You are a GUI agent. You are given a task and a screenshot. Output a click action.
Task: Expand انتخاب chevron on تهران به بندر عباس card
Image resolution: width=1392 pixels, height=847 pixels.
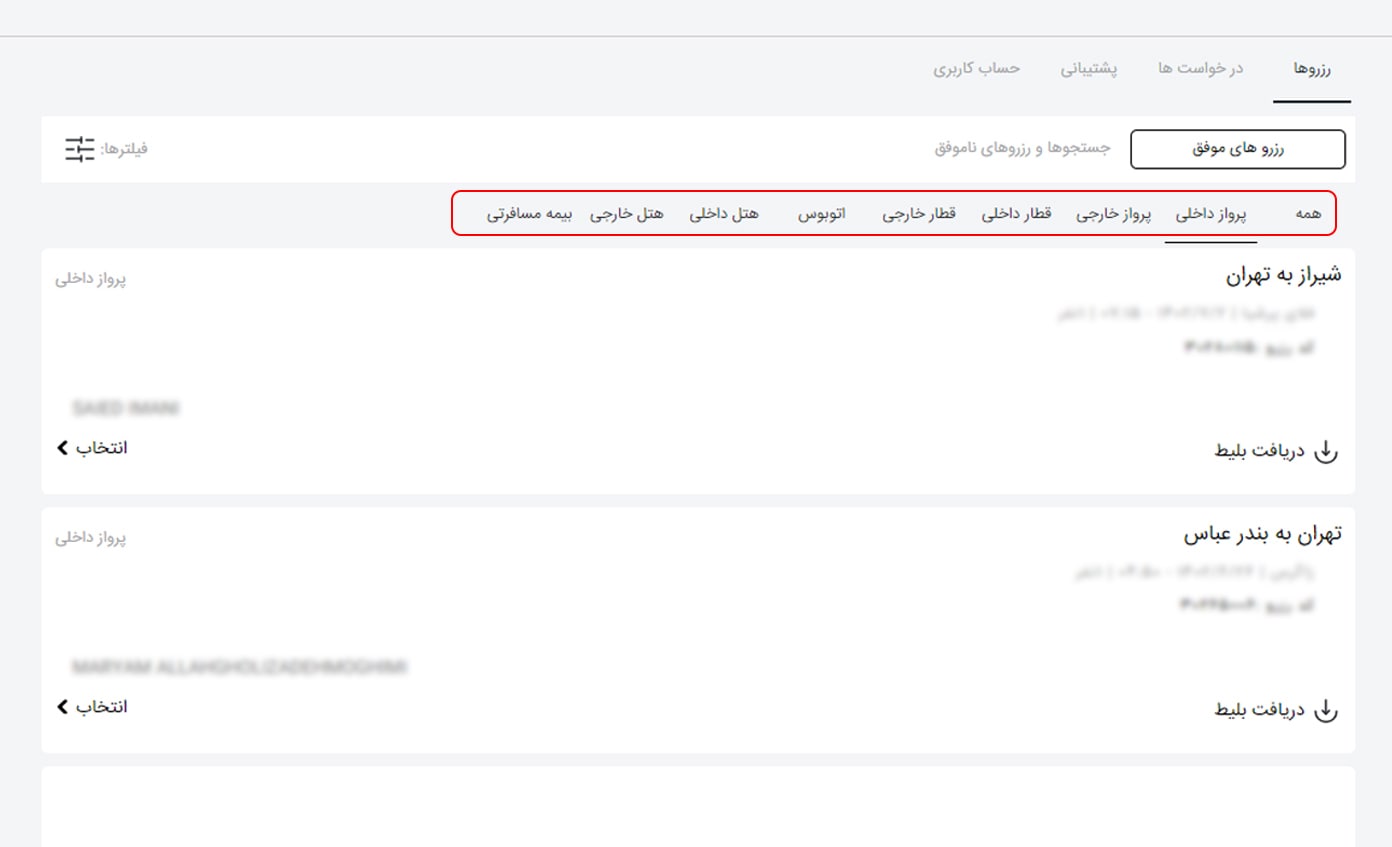click(63, 707)
